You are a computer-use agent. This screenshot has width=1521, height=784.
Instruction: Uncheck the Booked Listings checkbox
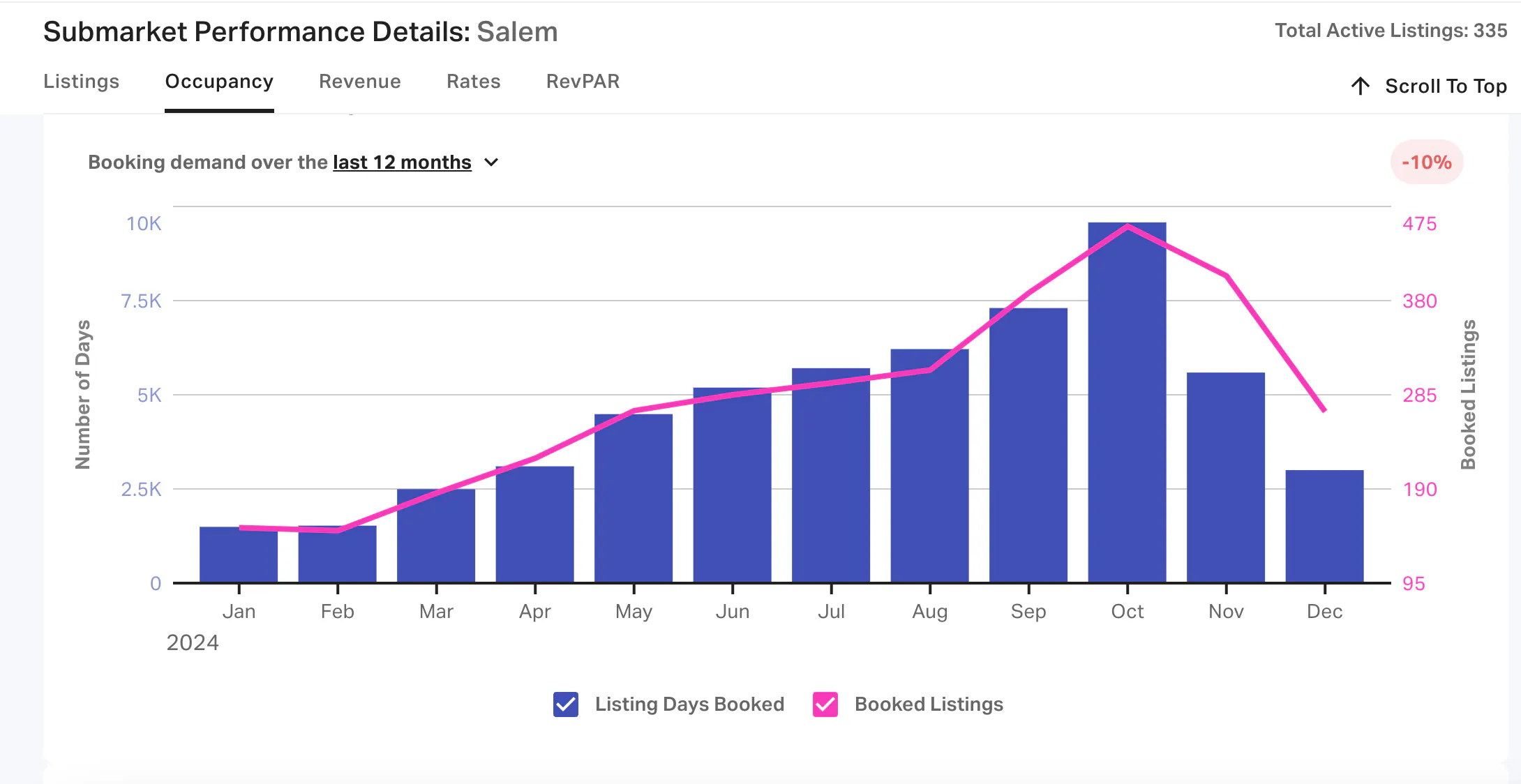point(825,704)
